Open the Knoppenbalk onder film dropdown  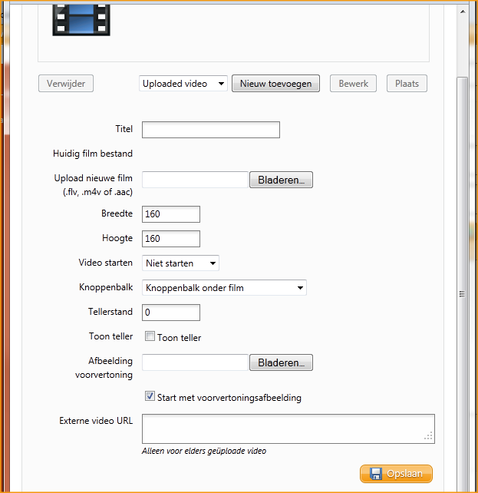pyautogui.click(x=224, y=288)
